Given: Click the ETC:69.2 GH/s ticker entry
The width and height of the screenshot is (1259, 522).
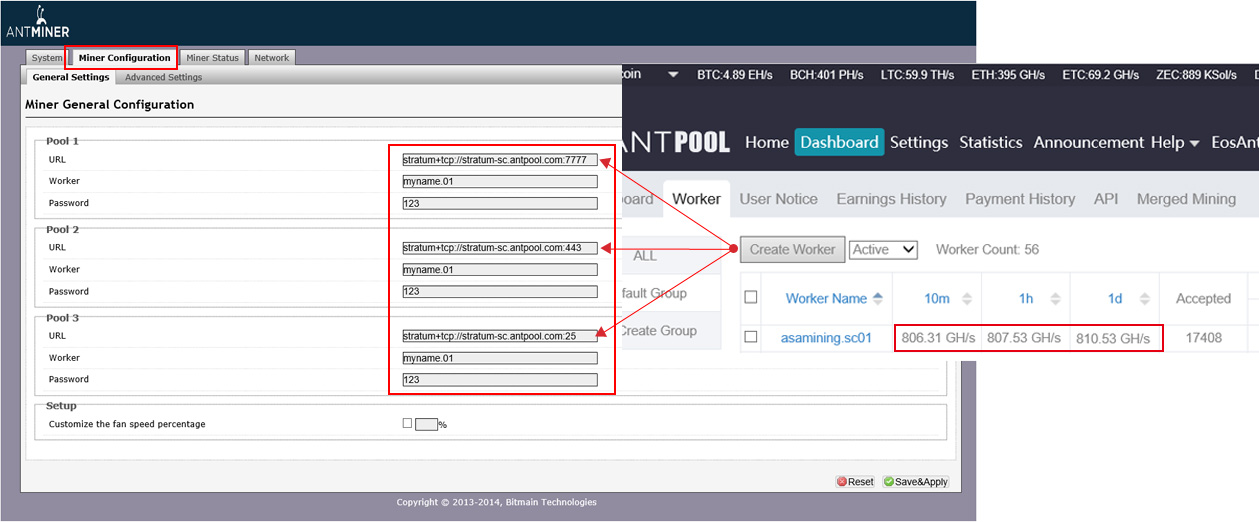Looking at the screenshot, I should click(1100, 75).
